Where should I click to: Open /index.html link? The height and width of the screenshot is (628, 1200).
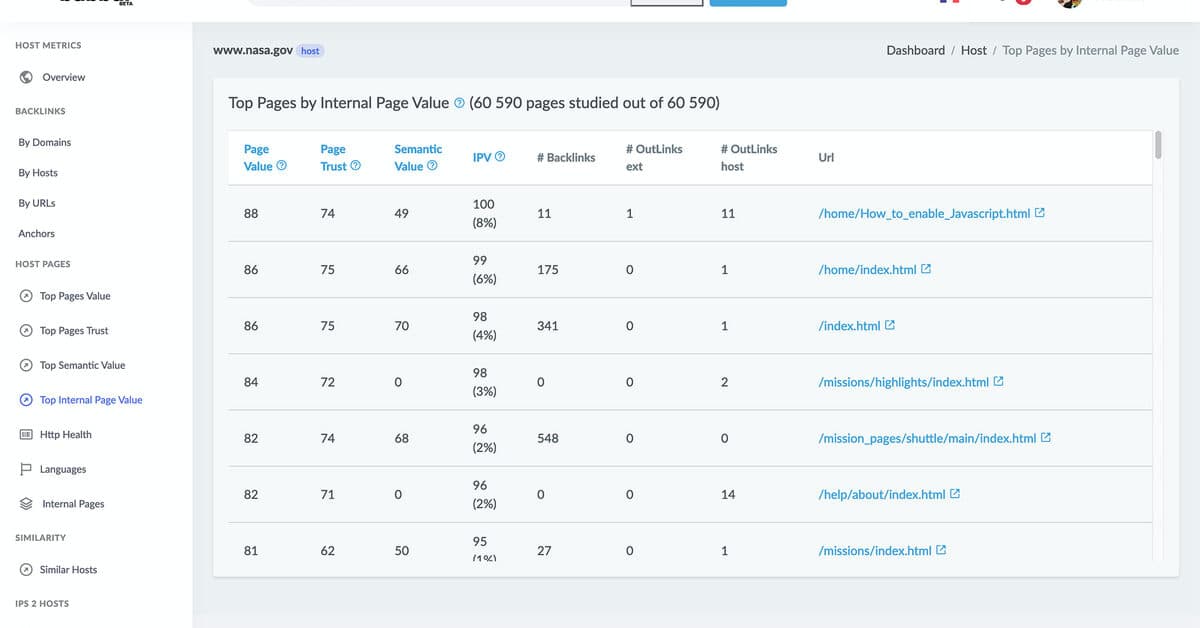[x=849, y=326]
